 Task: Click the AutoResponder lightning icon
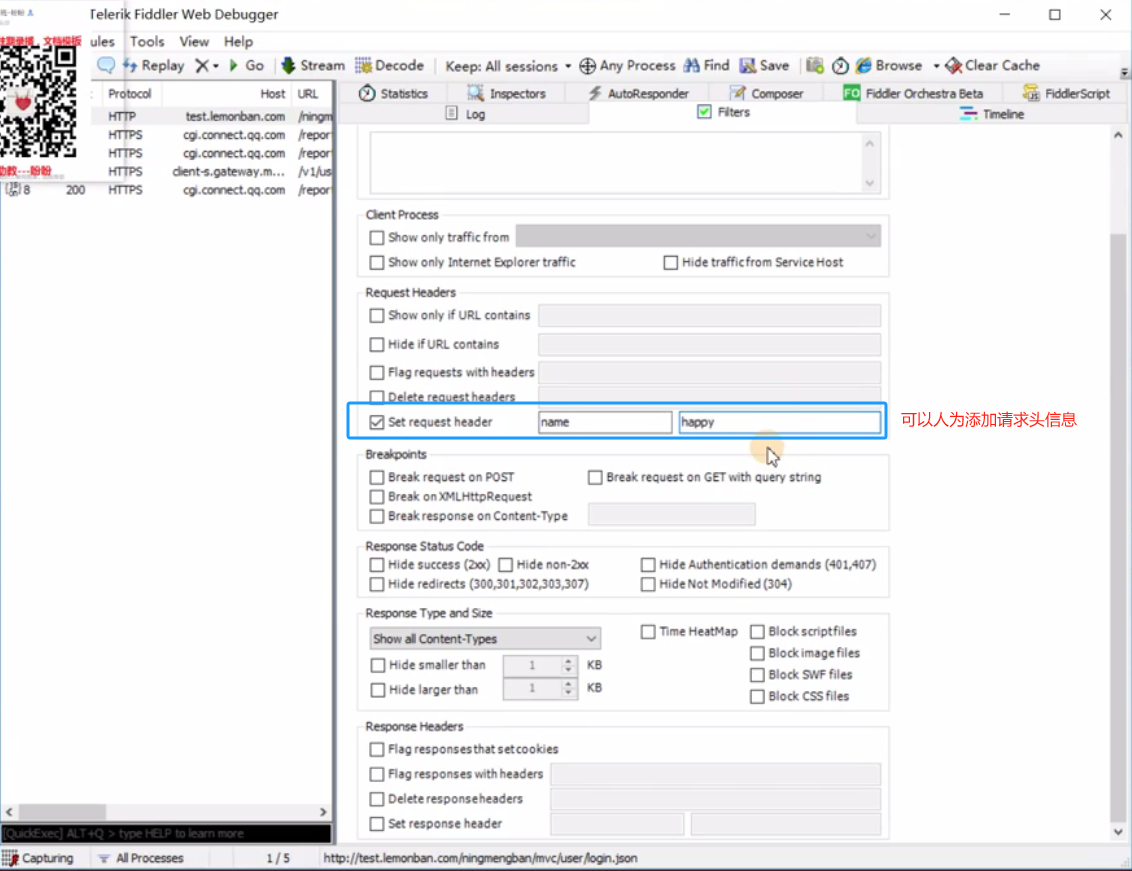(x=595, y=93)
